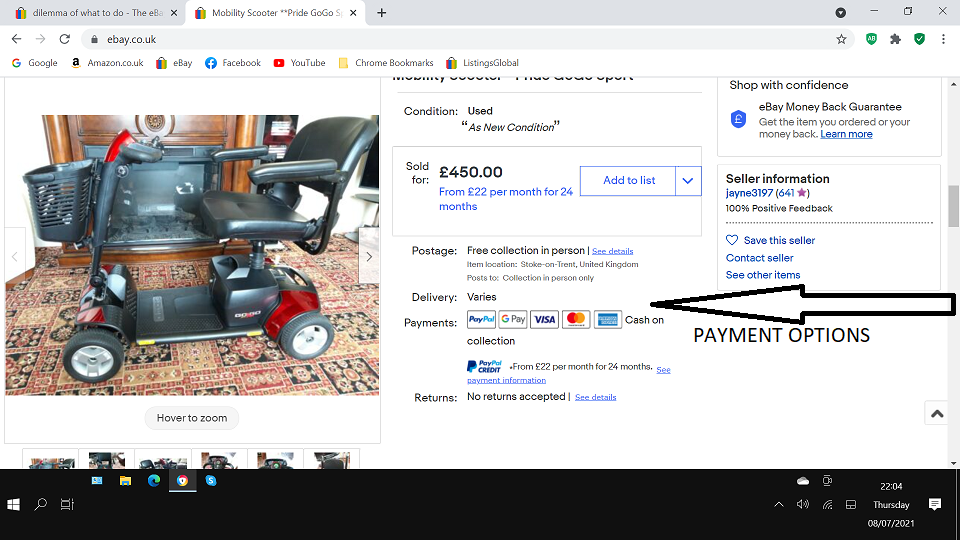Open the Facebook bookmark
This screenshot has height=540, width=960.
coord(233,63)
